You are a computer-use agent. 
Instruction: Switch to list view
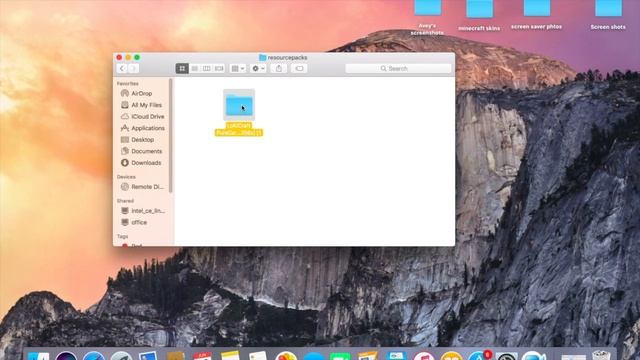pyautogui.click(x=195, y=69)
